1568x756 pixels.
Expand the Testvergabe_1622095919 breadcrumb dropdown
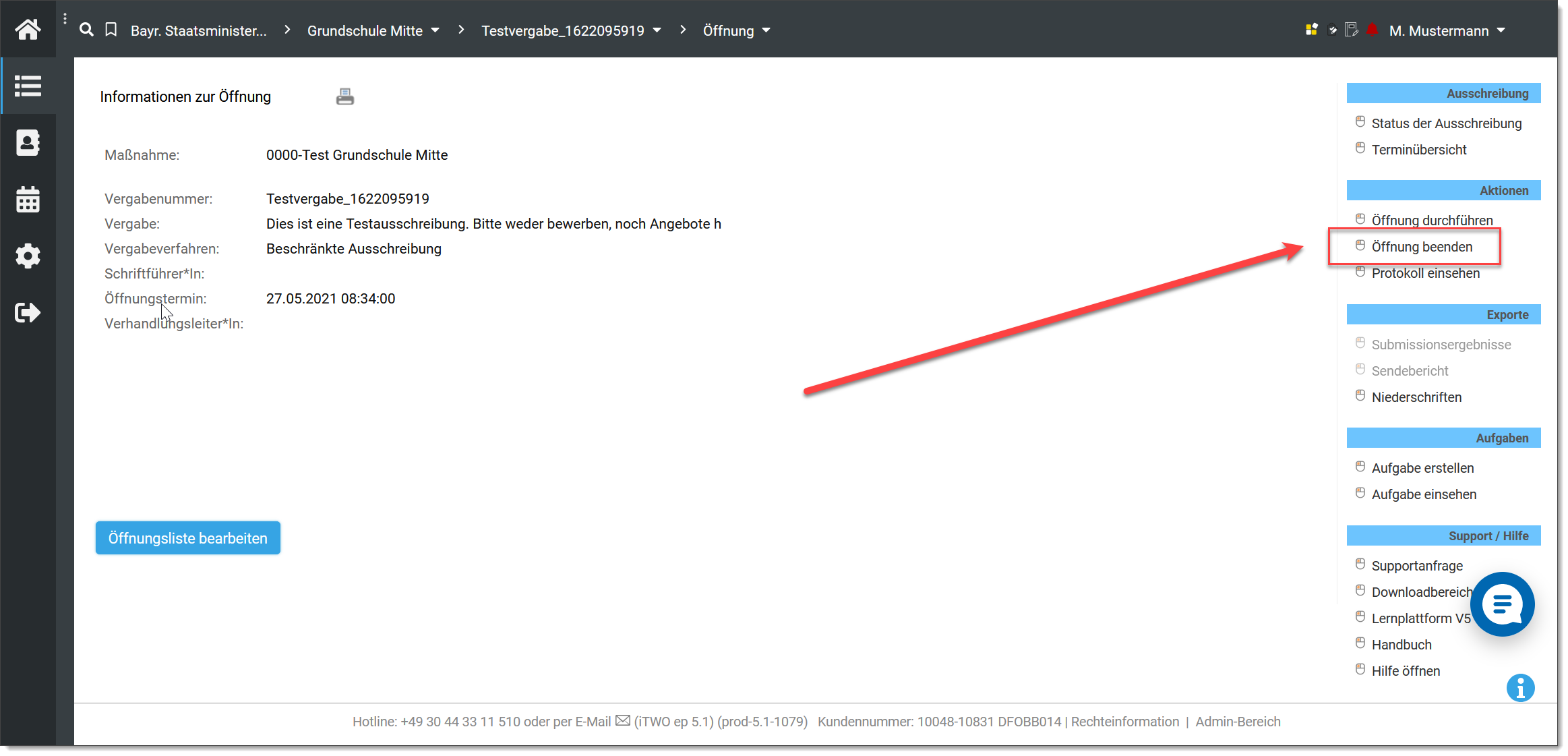[x=657, y=30]
